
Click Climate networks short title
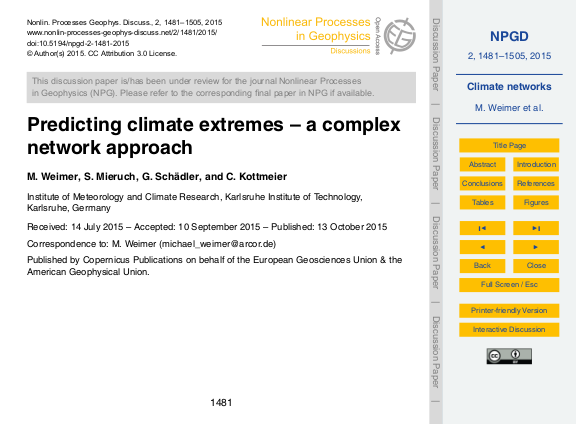tap(509, 87)
